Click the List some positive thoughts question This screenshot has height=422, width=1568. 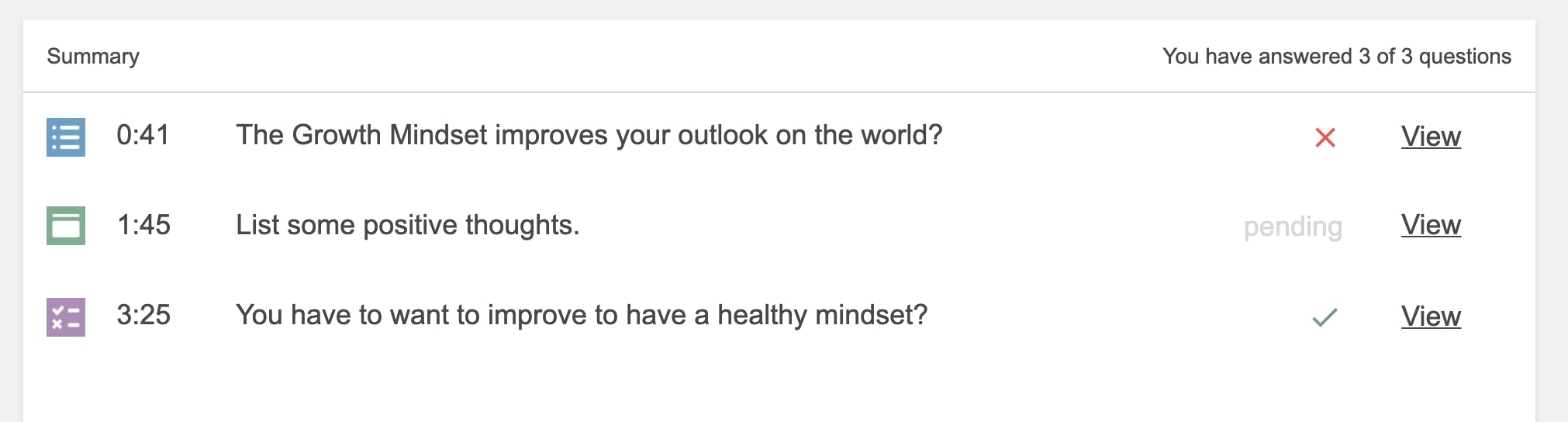pyautogui.click(x=408, y=225)
